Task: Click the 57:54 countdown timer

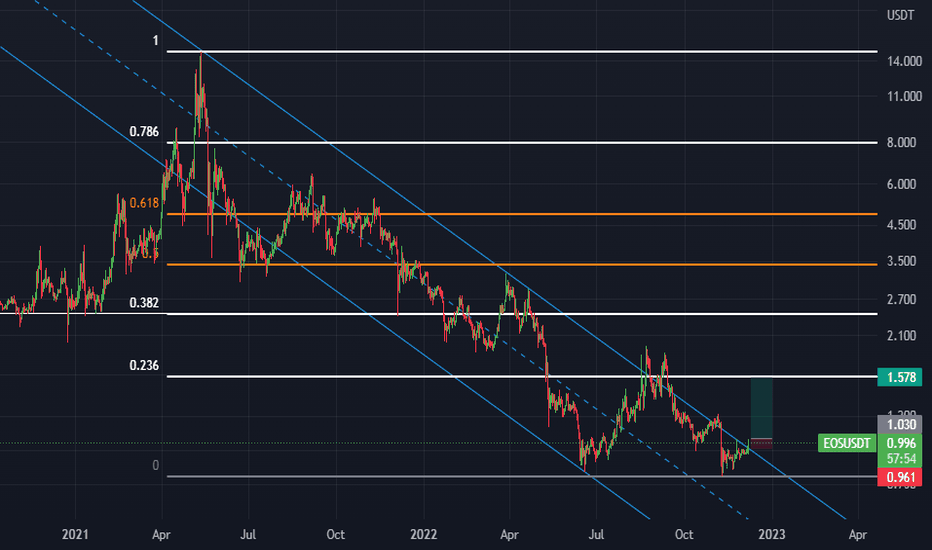Action: (x=900, y=458)
